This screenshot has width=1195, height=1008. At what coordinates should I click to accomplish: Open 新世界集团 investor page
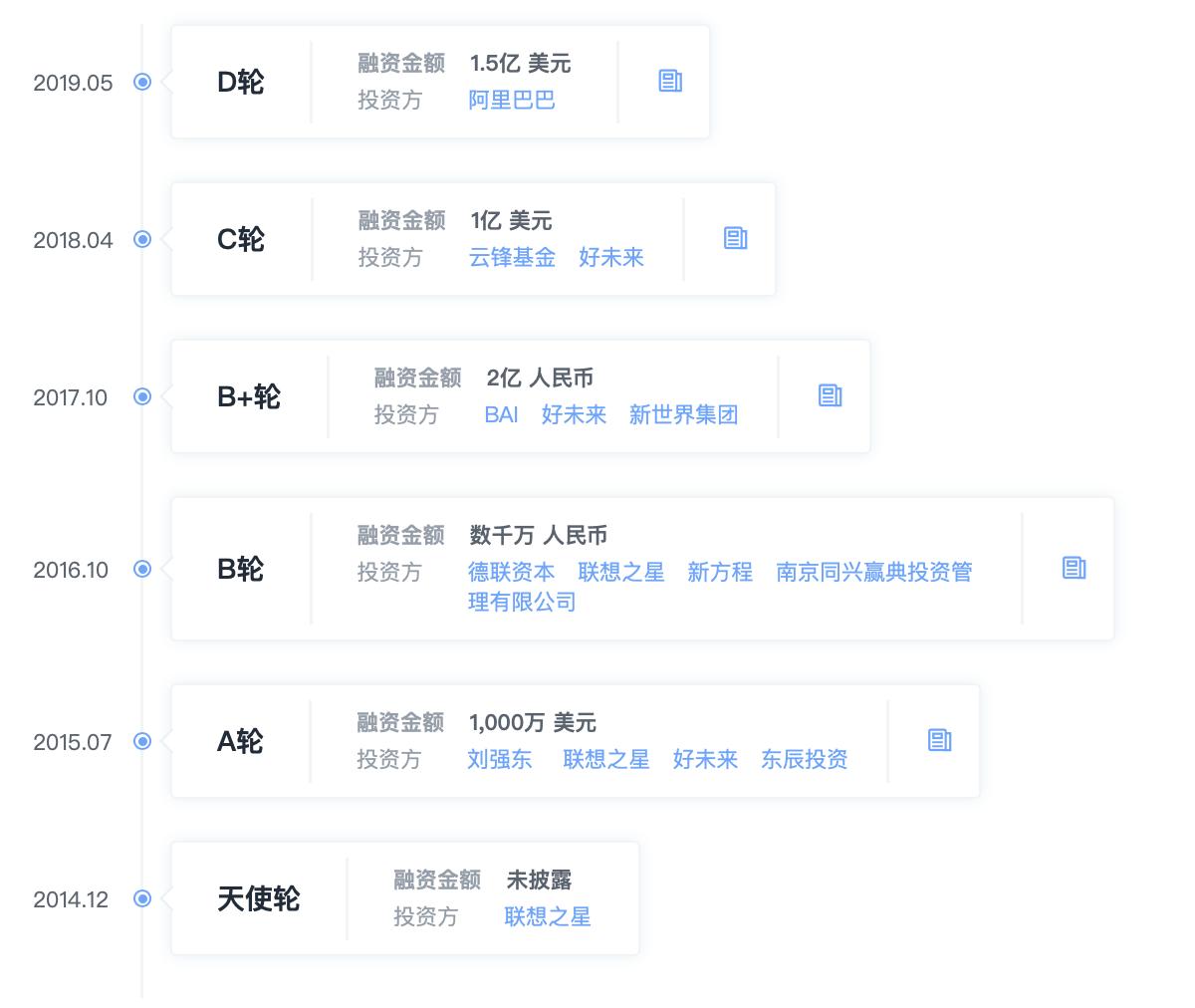[x=683, y=415]
